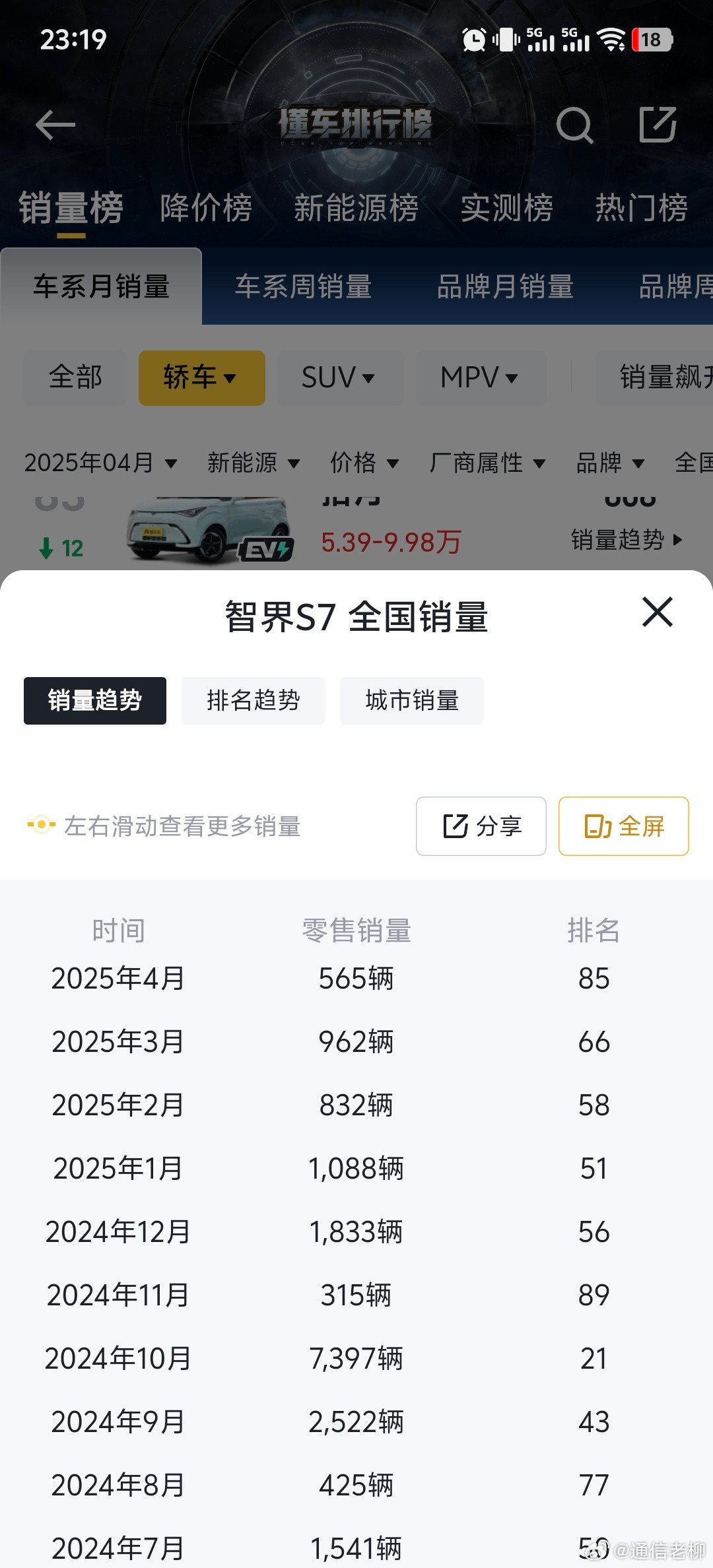Tap the battery status icon

click(652, 40)
